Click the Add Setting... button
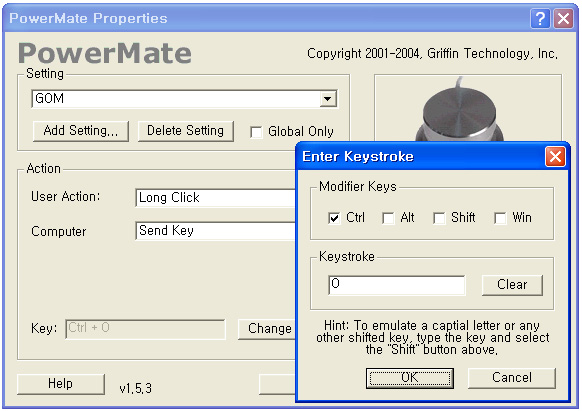 [81, 131]
